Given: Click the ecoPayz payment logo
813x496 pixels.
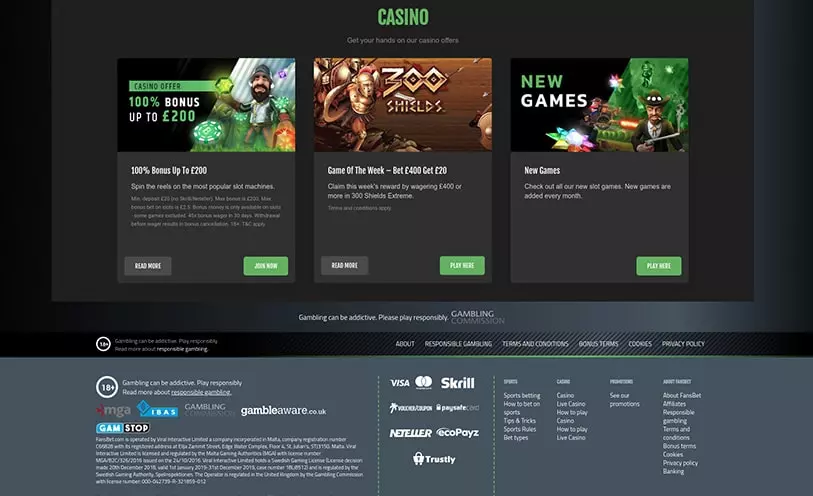Looking at the screenshot, I should coord(457,432).
